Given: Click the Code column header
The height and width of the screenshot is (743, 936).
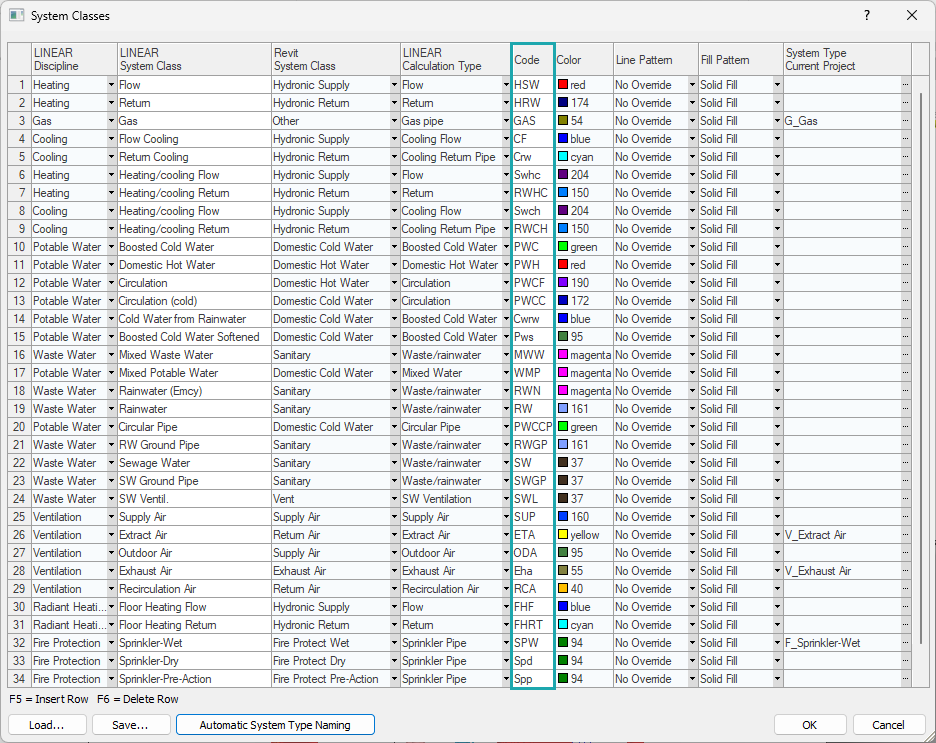Looking at the screenshot, I should [x=532, y=60].
